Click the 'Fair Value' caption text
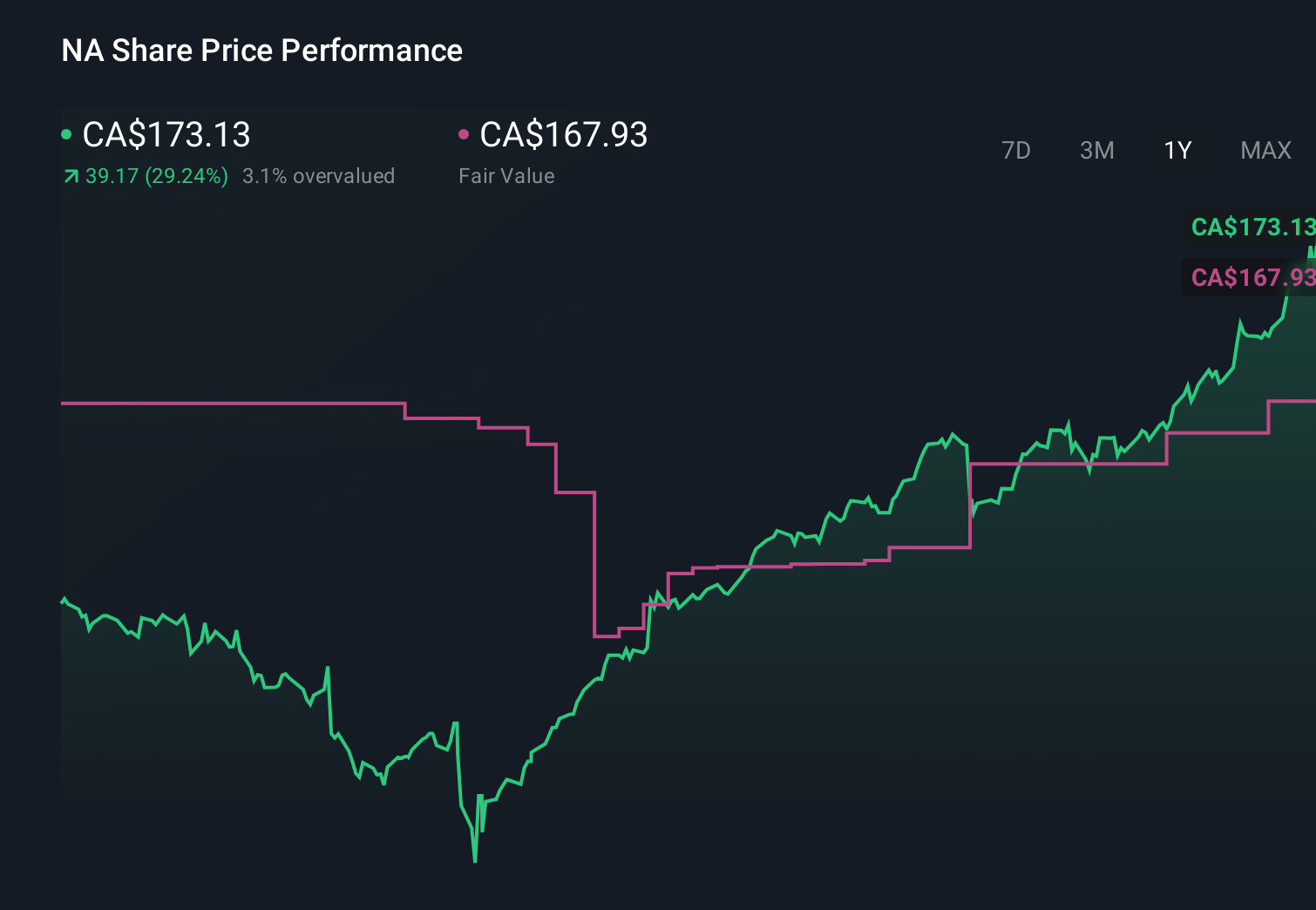Image resolution: width=1316 pixels, height=910 pixels. (x=505, y=175)
